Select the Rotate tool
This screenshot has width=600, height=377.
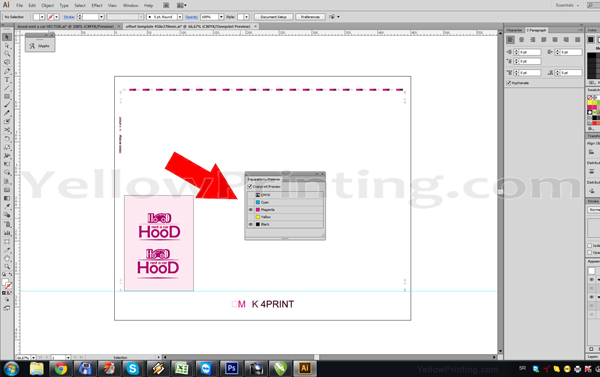pos(7,139)
